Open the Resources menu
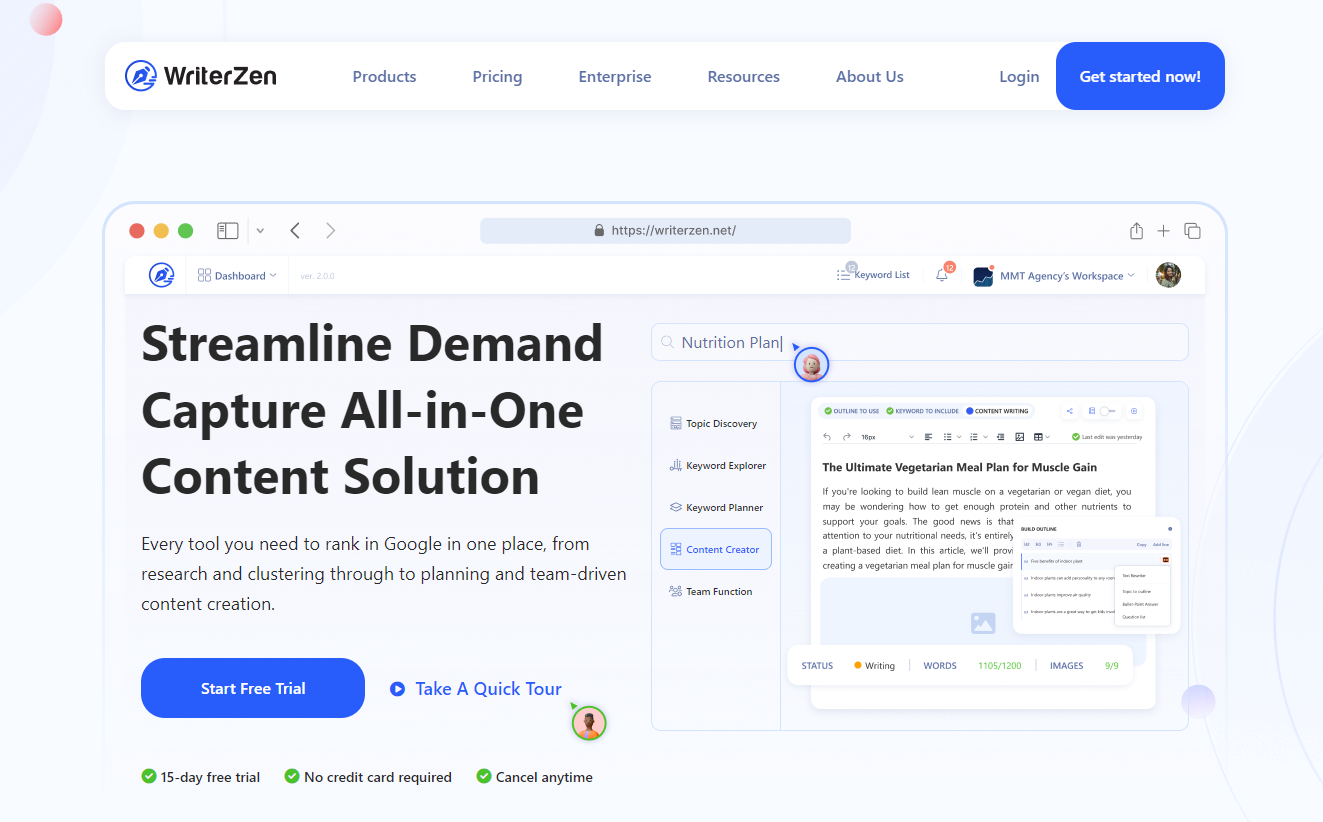The image size is (1323, 822). 743,76
